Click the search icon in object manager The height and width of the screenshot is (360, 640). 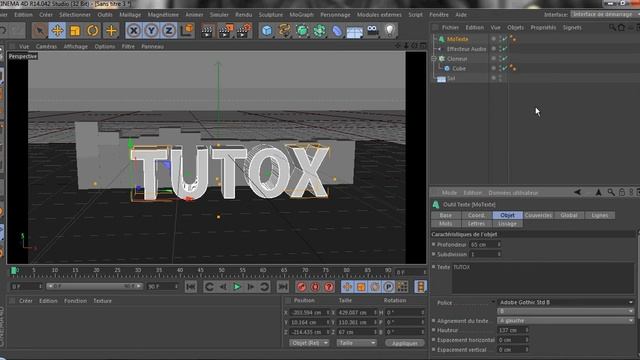coord(612,27)
